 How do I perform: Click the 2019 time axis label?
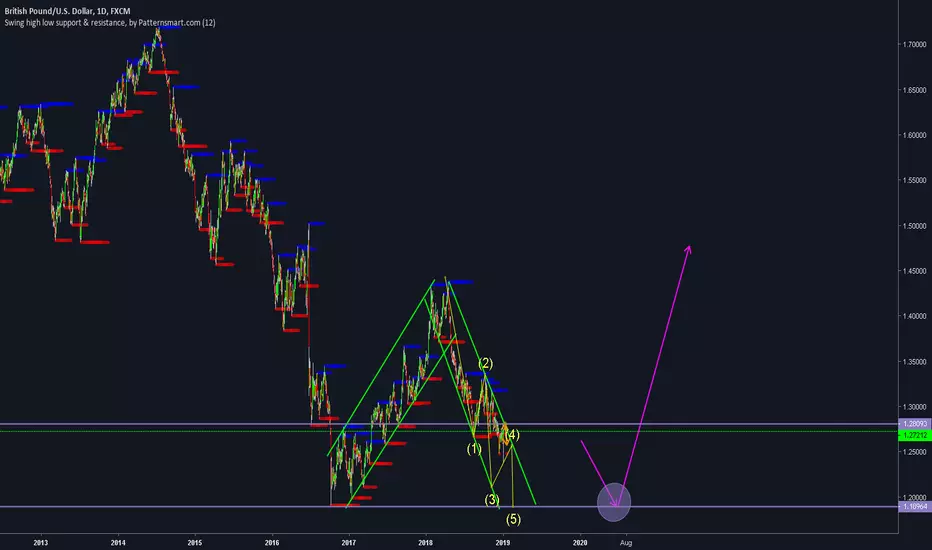coord(503,542)
